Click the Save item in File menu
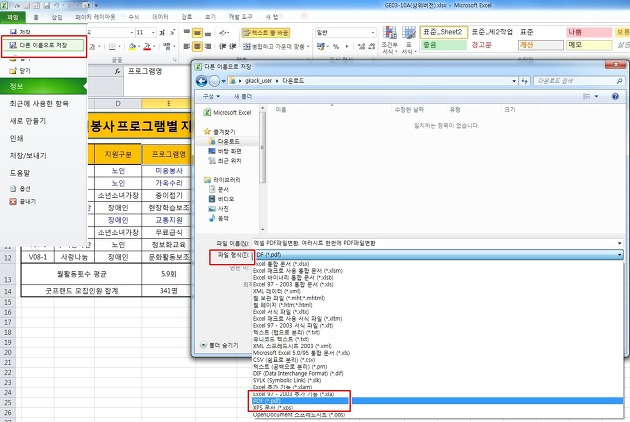Image resolution: width=630 pixels, height=422 pixels. coord(20,31)
